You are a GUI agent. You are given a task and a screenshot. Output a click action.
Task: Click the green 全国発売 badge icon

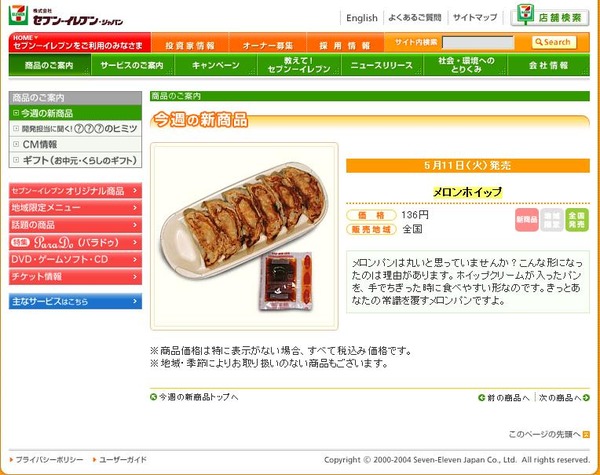[577, 220]
